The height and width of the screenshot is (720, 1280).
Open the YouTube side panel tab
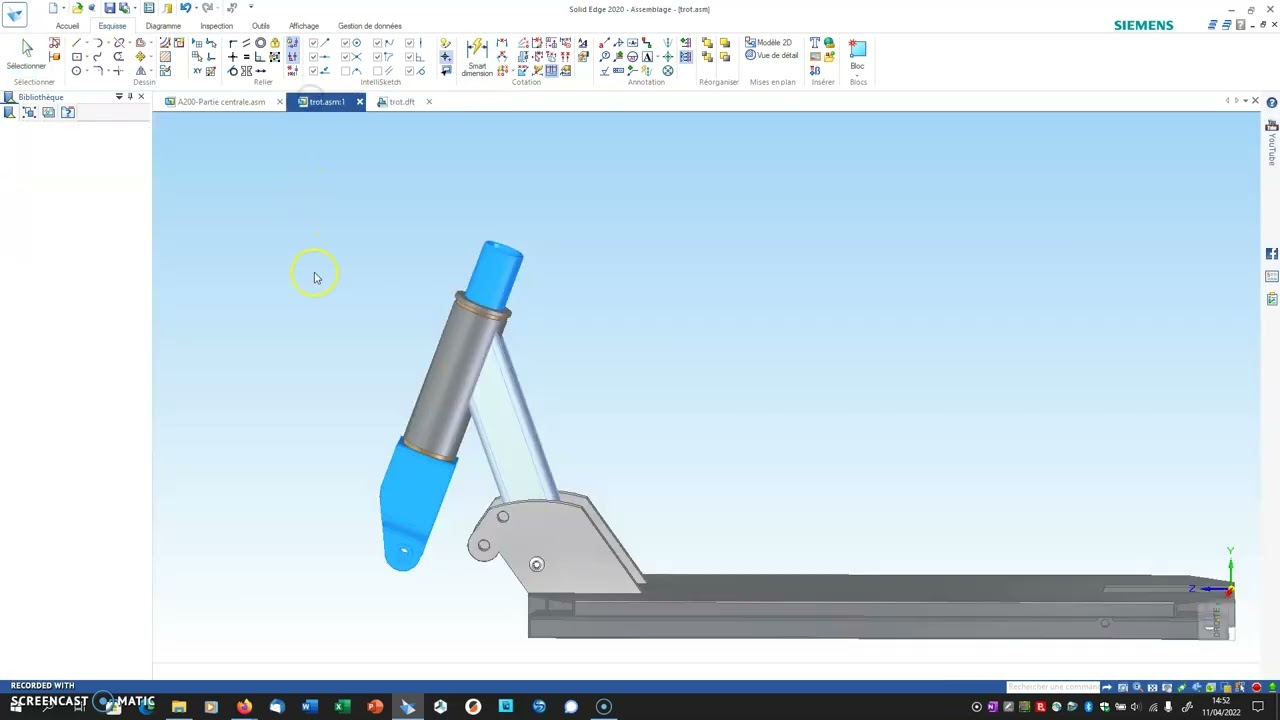tap(1272, 144)
